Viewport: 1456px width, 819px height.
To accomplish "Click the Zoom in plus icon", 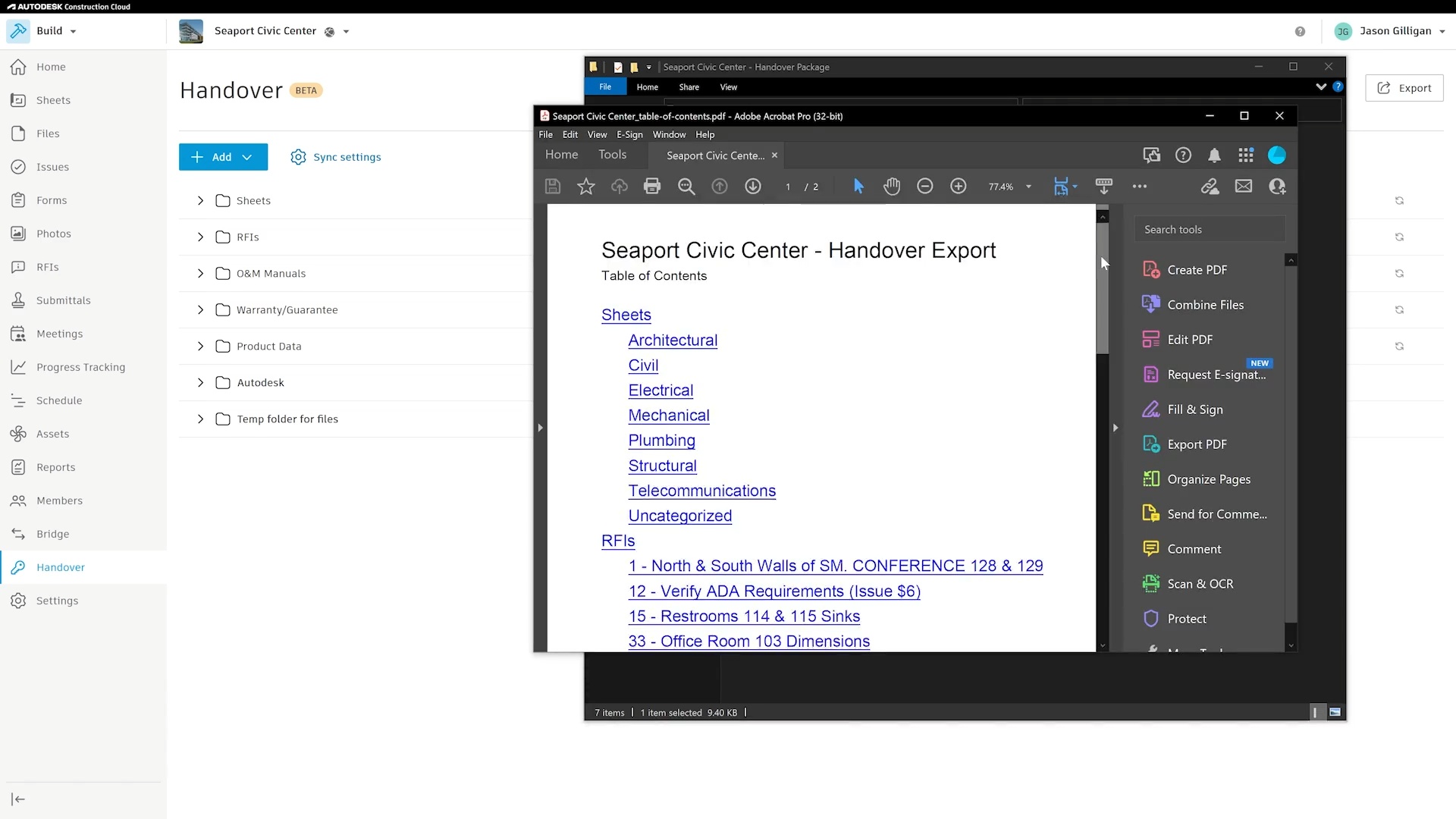I will pyautogui.click(x=959, y=187).
